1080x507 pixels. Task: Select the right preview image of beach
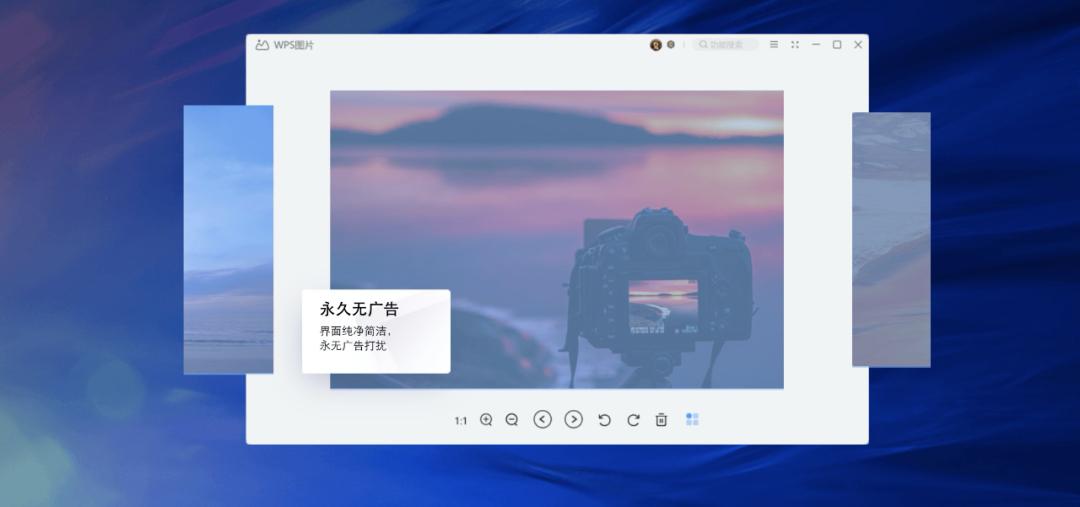891,240
